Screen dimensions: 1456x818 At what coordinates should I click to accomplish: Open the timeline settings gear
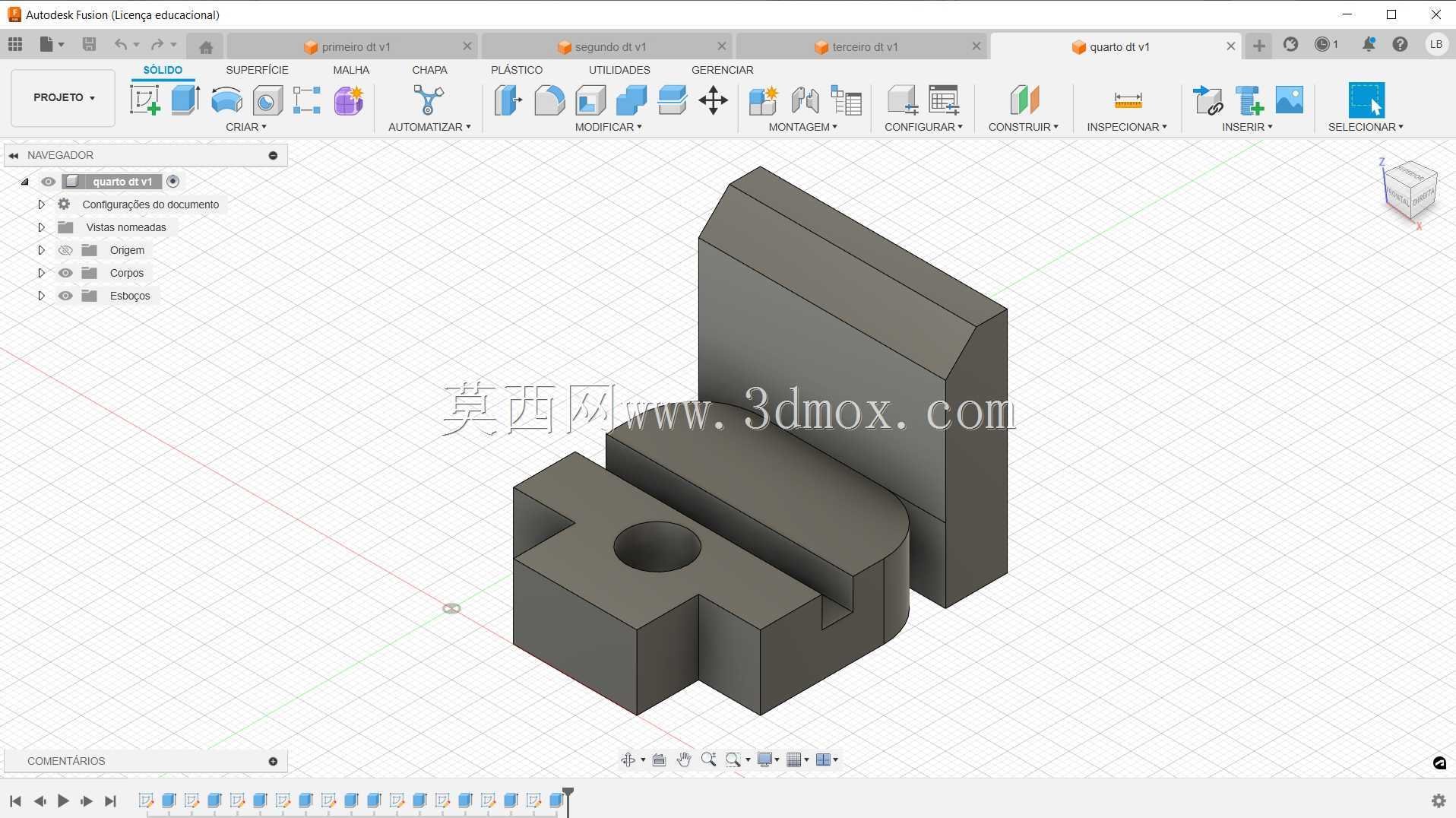1439,801
